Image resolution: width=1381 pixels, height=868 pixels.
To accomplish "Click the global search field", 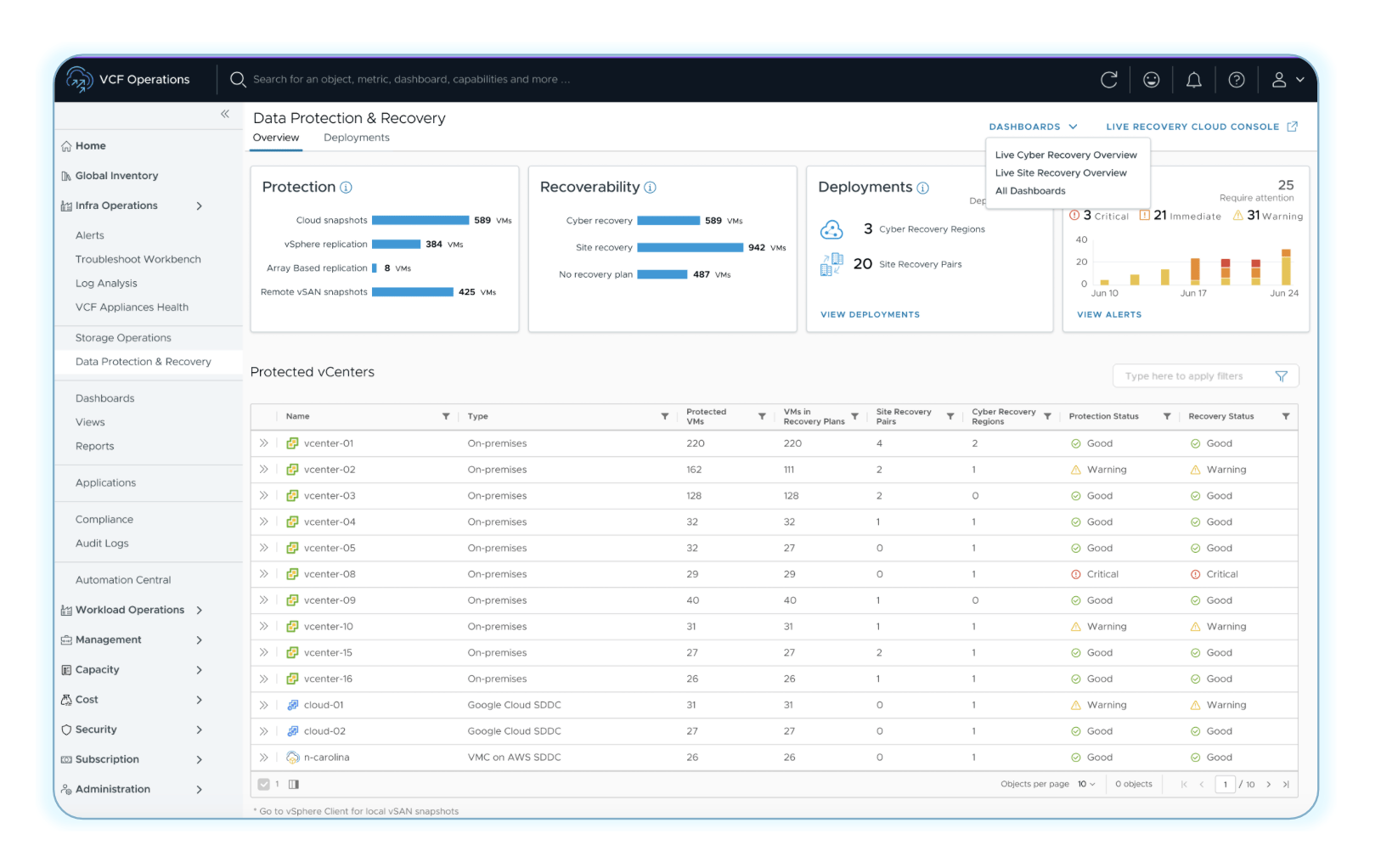I will (411, 80).
